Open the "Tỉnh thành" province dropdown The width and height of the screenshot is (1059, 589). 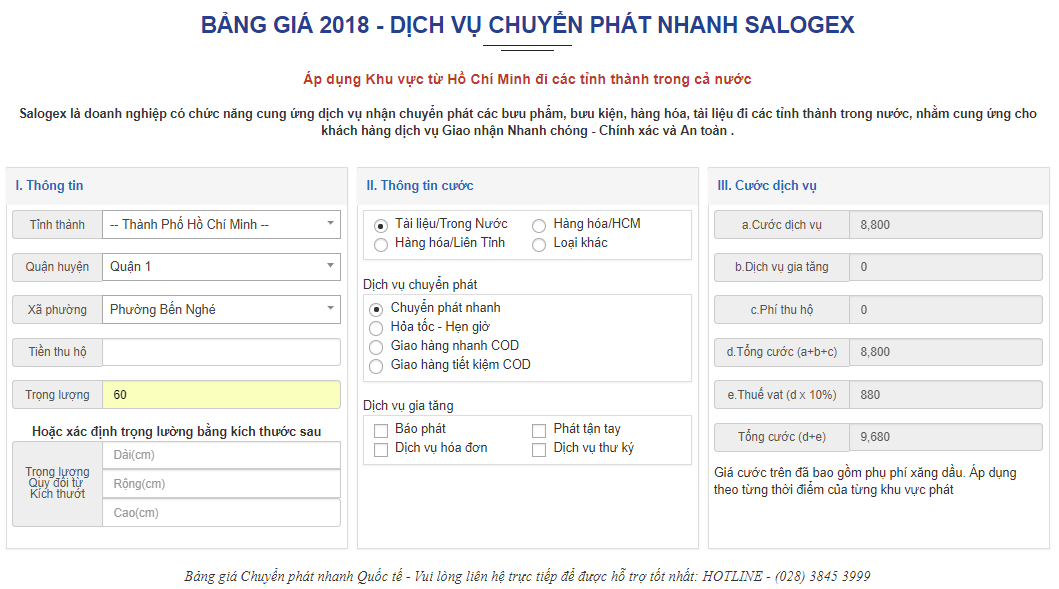point(222,225)
